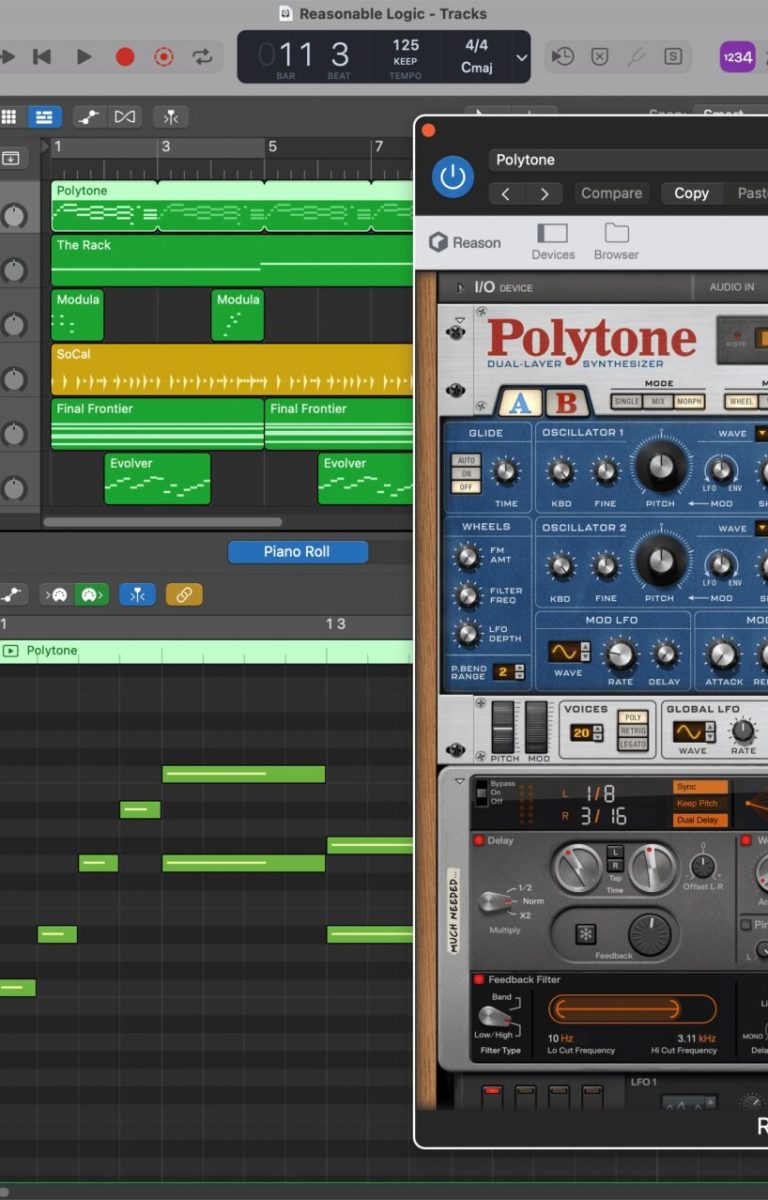This screenshot has width=768, height=1200.
Task: Set mode to SINGLE
Action: coord(627,402)
